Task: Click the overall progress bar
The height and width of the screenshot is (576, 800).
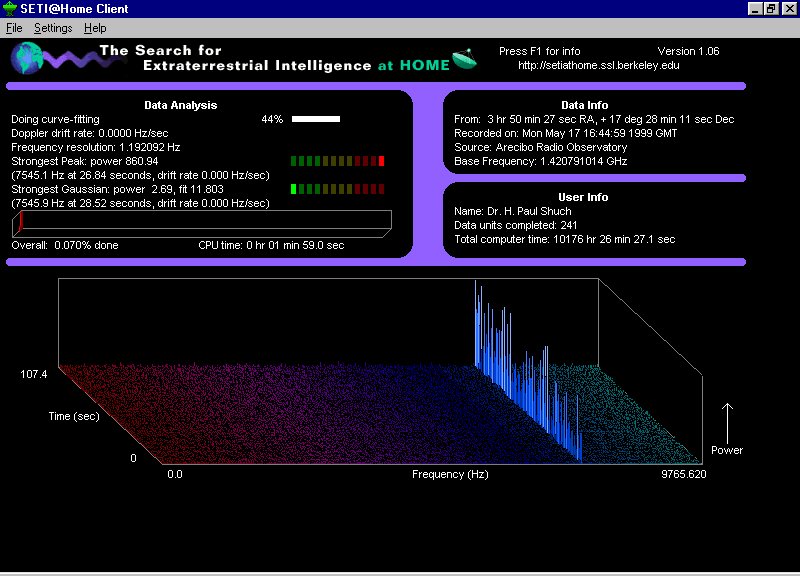Action: click(200, 224)
